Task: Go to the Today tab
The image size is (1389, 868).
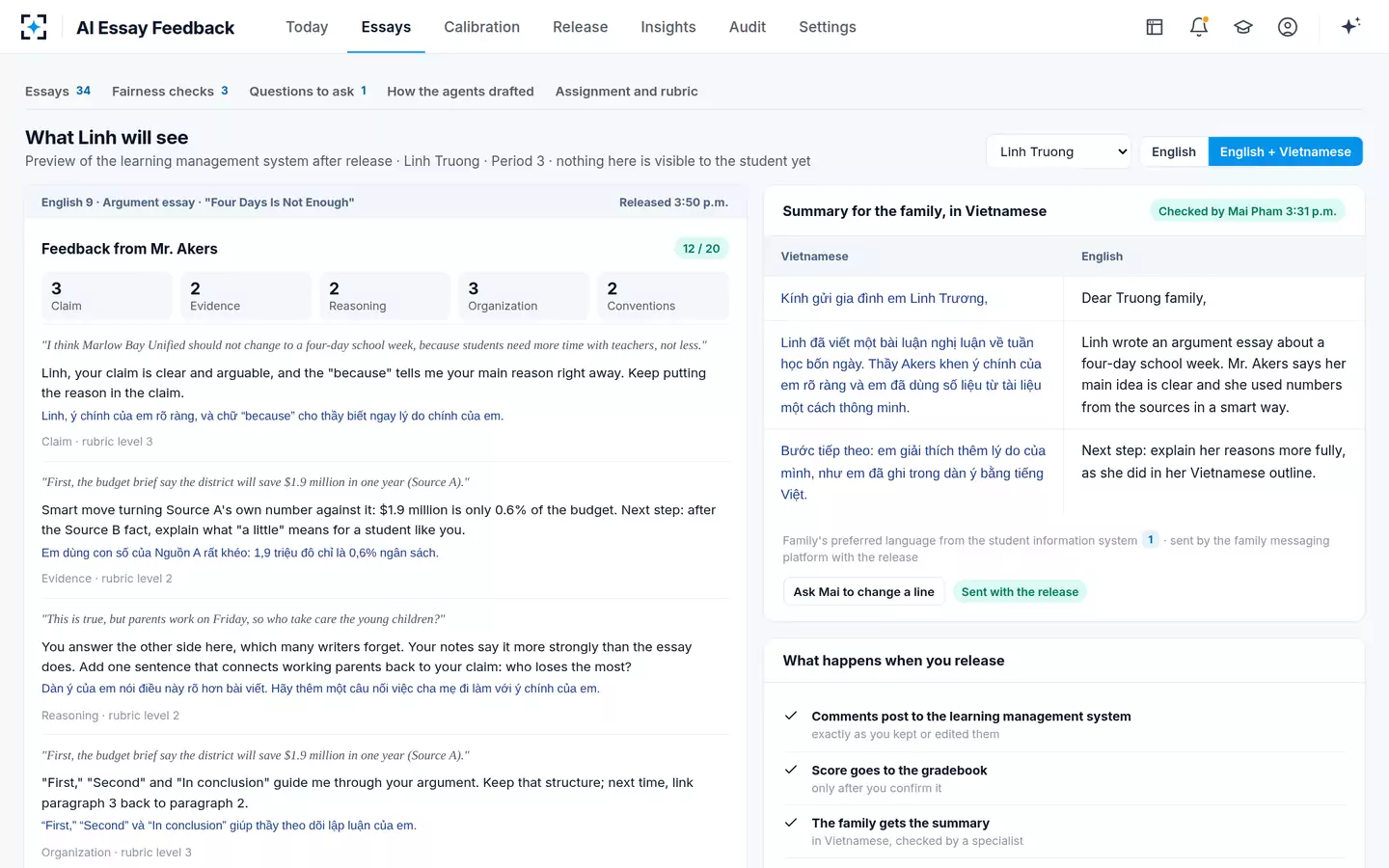Action: click(307, 27)
